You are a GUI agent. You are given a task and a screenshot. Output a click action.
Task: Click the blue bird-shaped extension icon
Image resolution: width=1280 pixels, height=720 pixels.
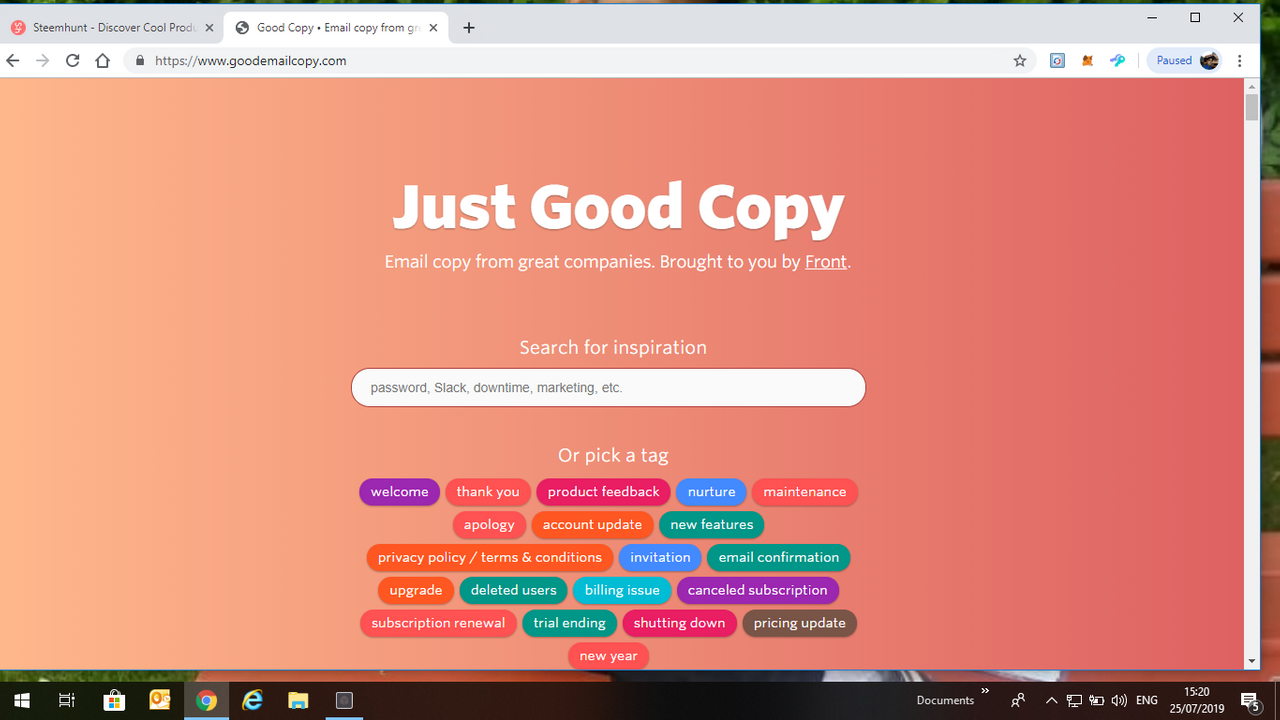(1118, 61)
